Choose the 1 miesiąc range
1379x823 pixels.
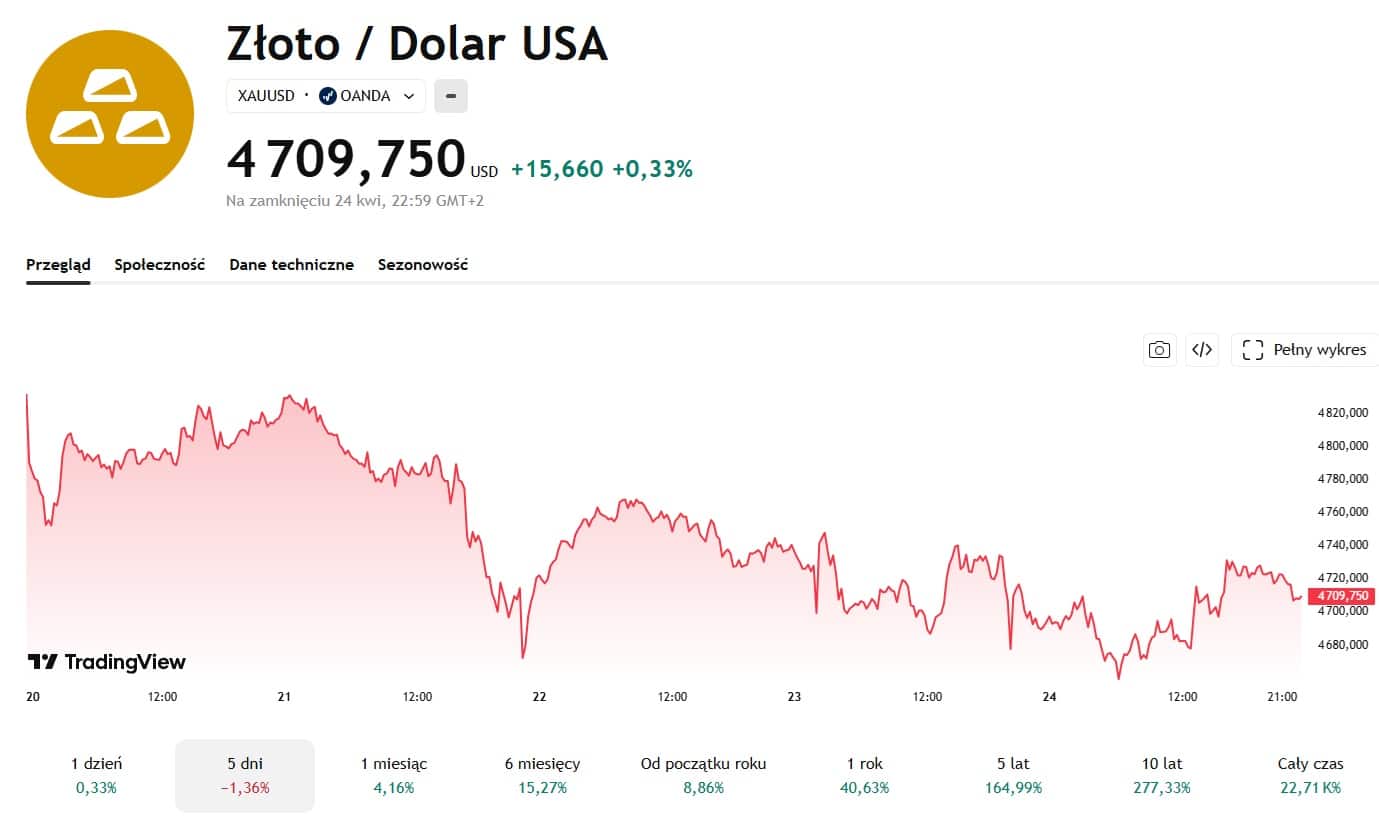coord(394,775)
